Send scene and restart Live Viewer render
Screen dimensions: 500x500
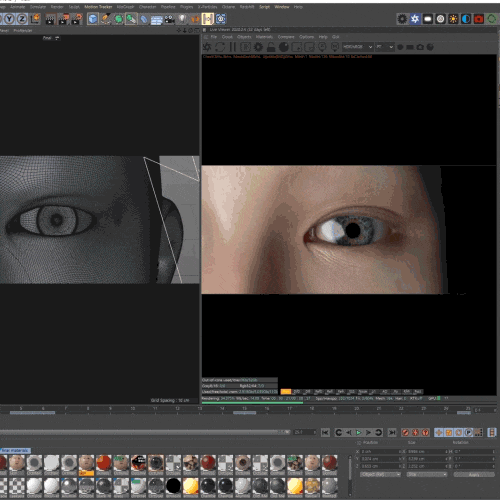[x=207, y=47]
